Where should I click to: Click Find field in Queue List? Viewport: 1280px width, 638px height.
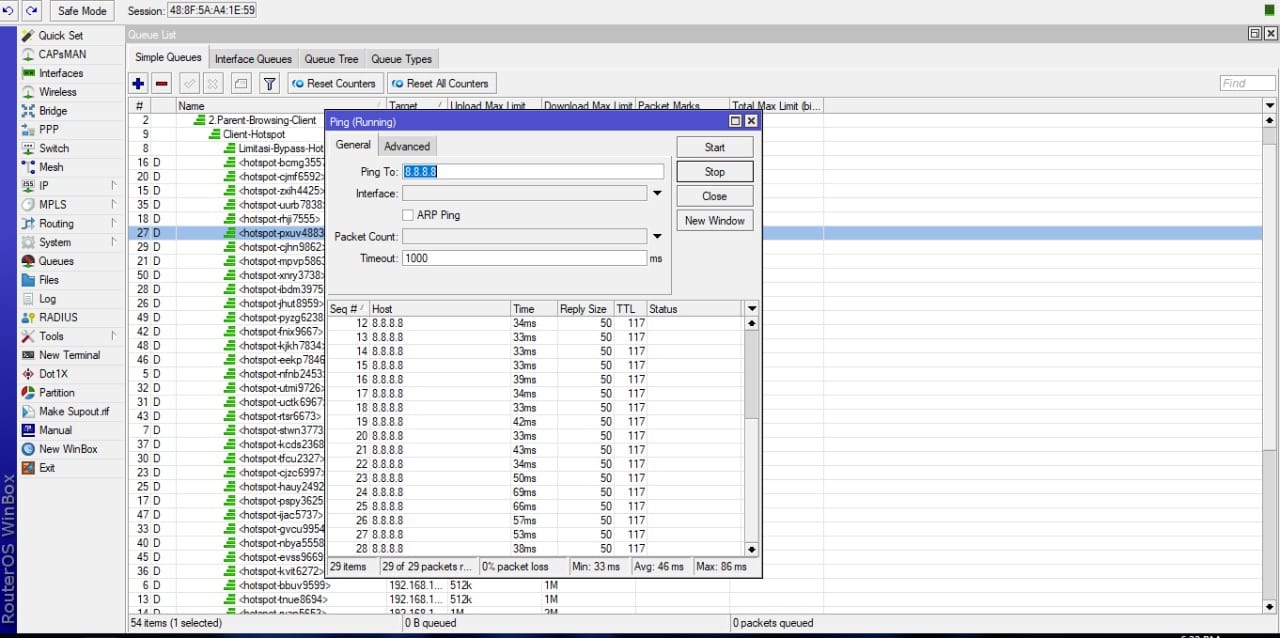[x=1247, y=83]
